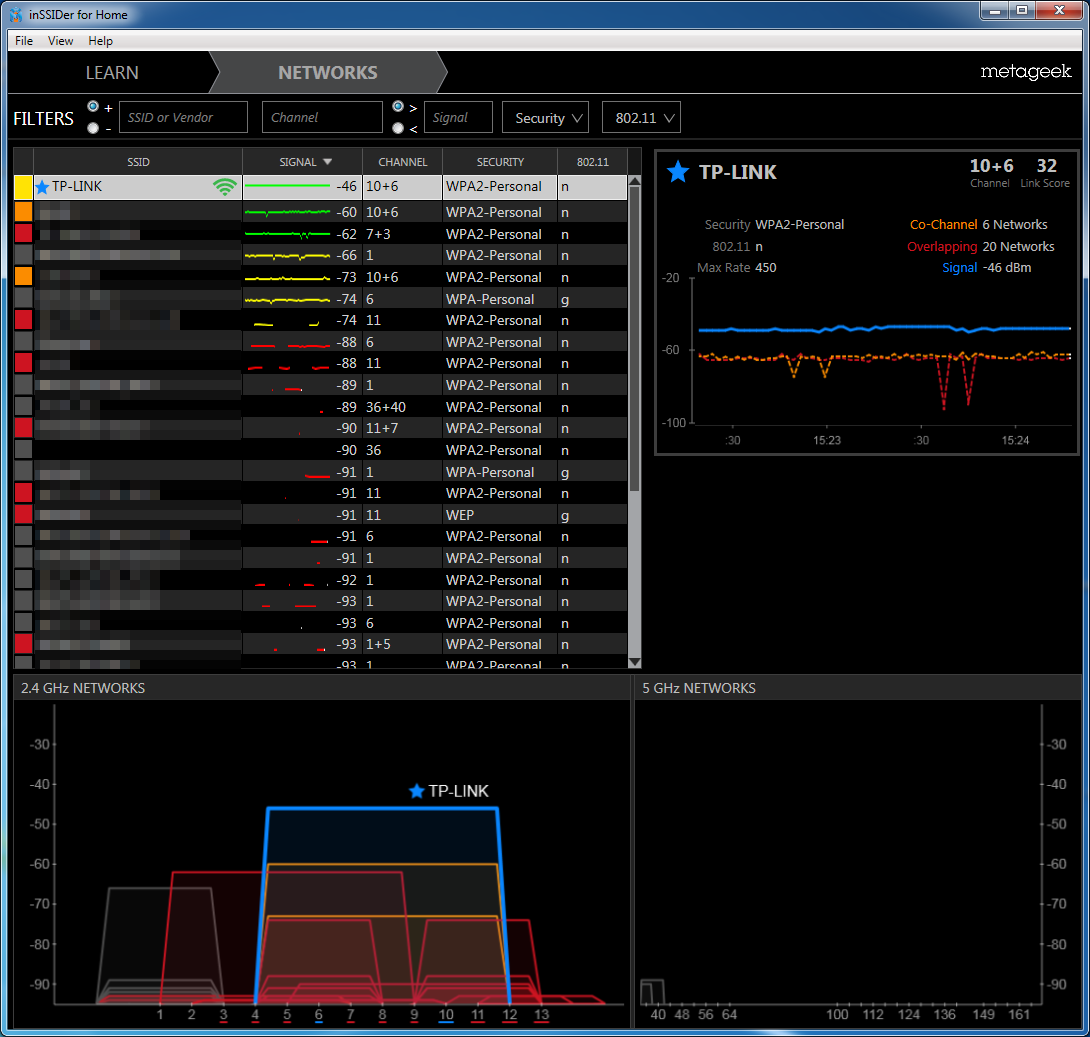Select the minus exclude radio for SSID filter
Viewport: 1090px width, 1037px height.
pos(93,128)
